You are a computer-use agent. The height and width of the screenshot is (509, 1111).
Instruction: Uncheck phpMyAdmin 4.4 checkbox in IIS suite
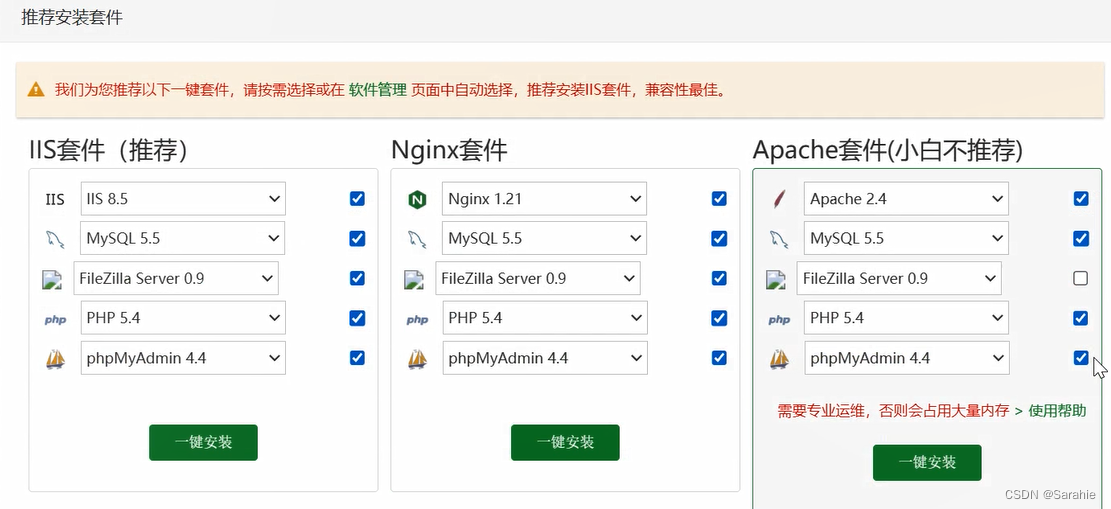[357, 357]
